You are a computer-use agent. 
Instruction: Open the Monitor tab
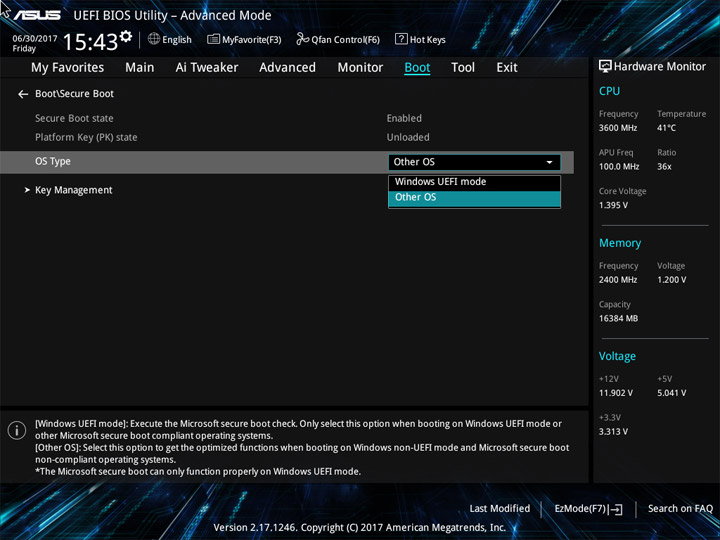coord(360,68)
